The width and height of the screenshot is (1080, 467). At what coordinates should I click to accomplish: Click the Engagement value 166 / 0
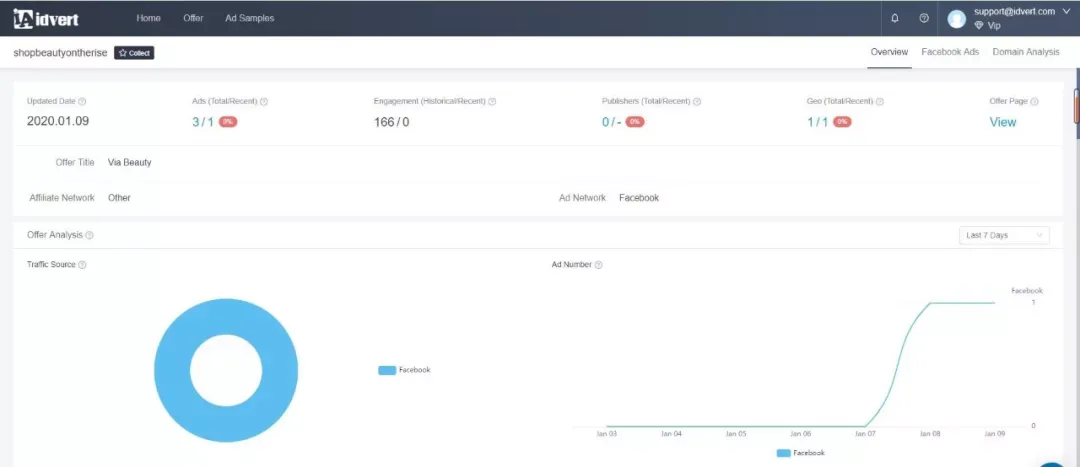tap(391, 122)
